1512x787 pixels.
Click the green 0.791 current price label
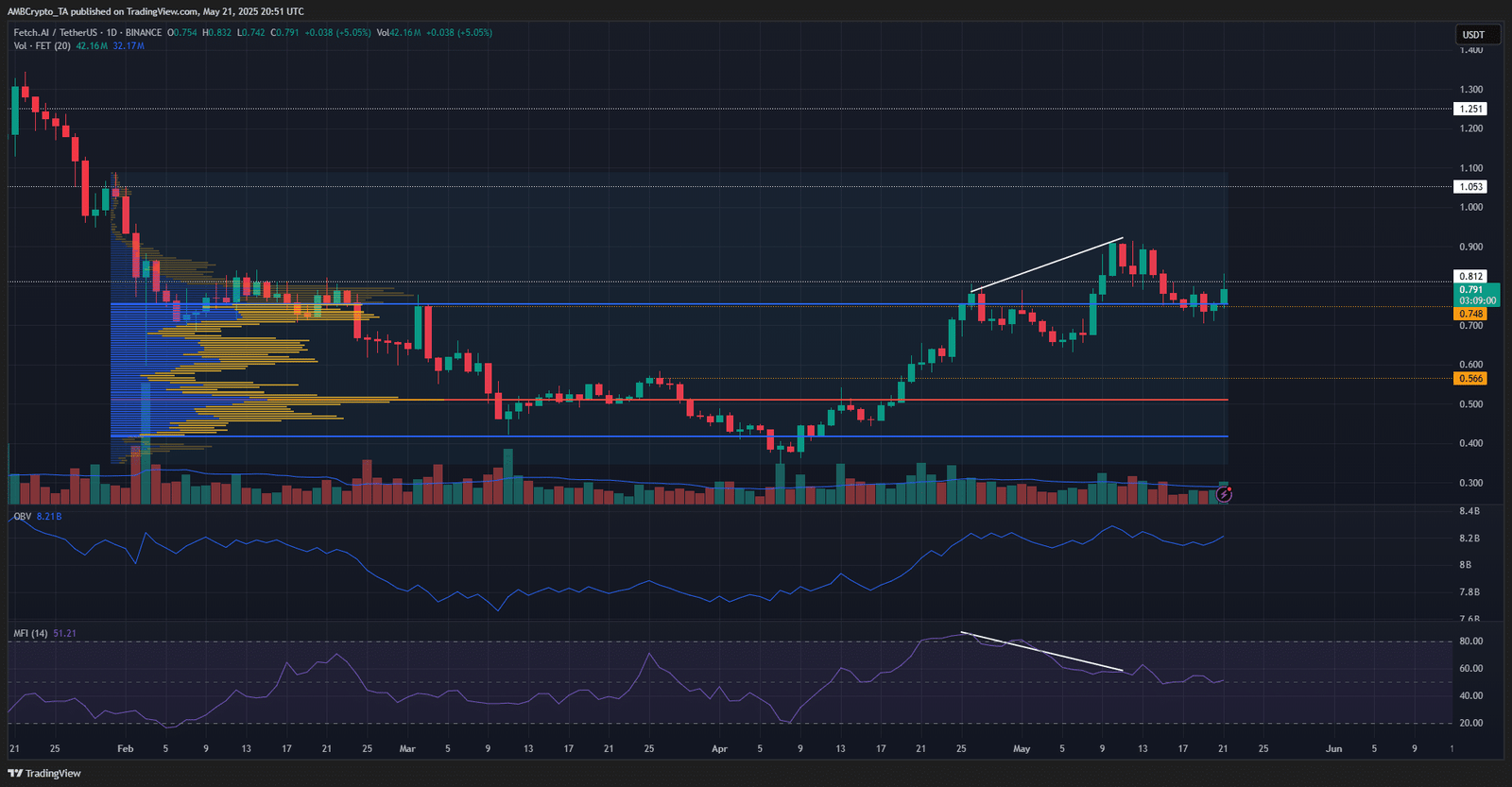pos(1476,295)
